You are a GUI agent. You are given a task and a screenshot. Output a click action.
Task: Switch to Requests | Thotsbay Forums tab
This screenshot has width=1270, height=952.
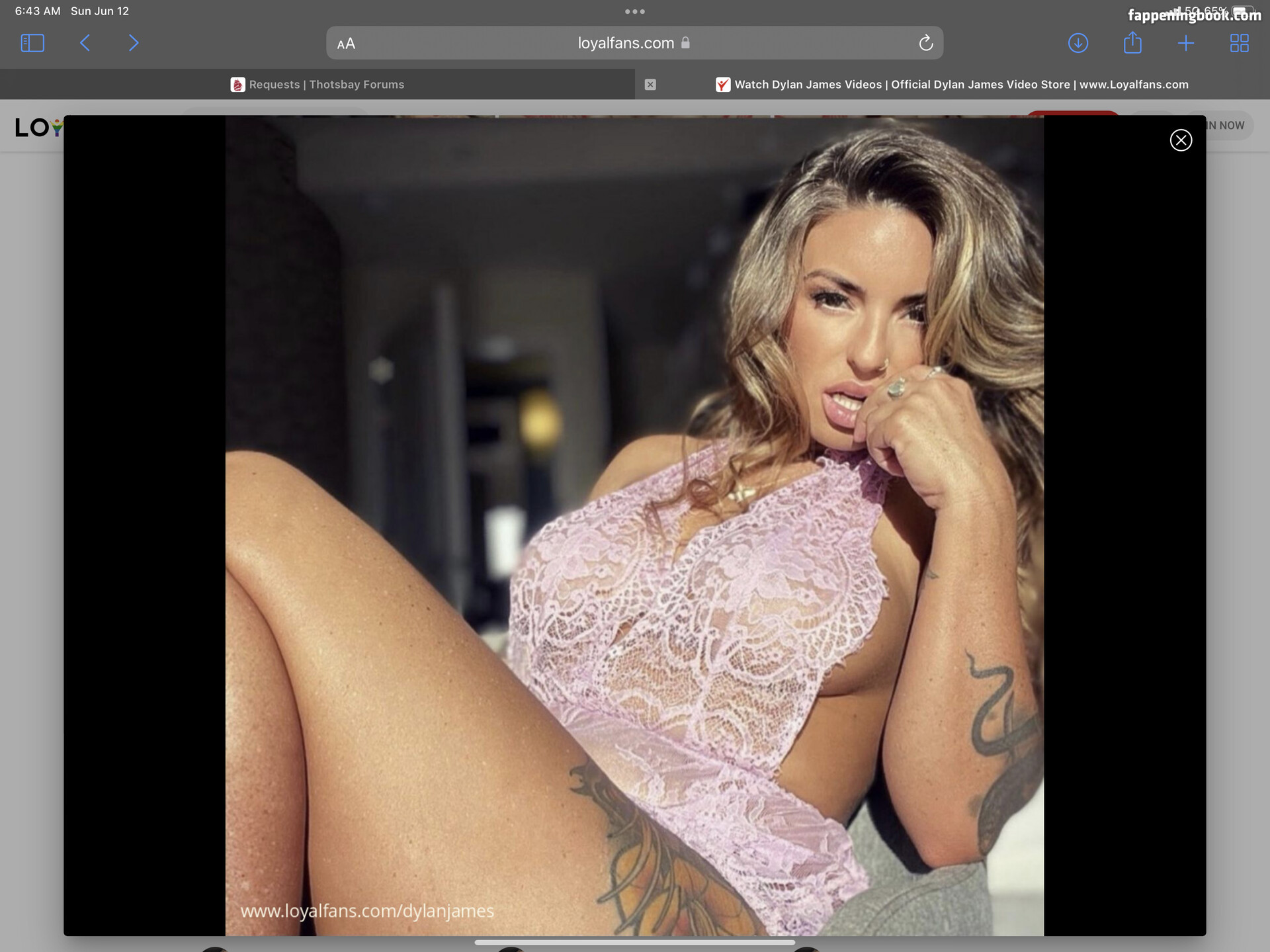[x=317, y=85]
